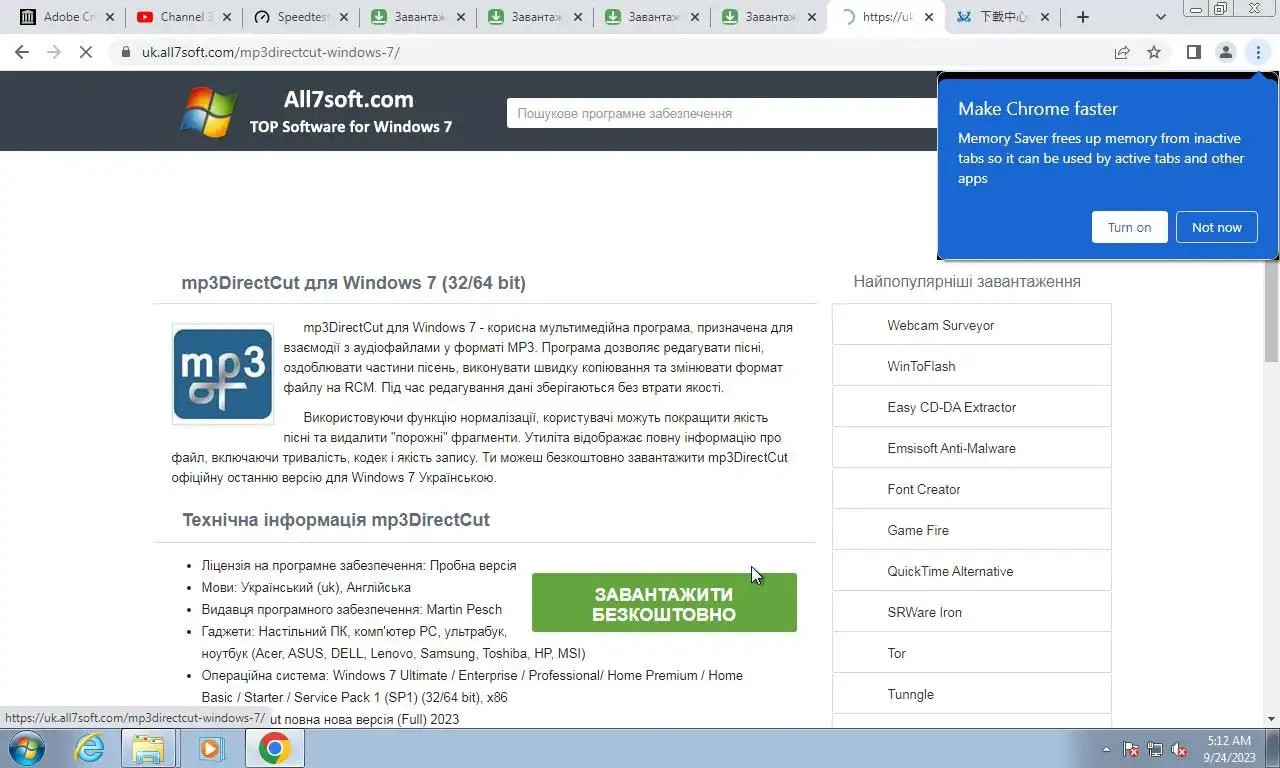
Task: Dismiss Memory Saver with Not now
Action: click(1216, 227)
